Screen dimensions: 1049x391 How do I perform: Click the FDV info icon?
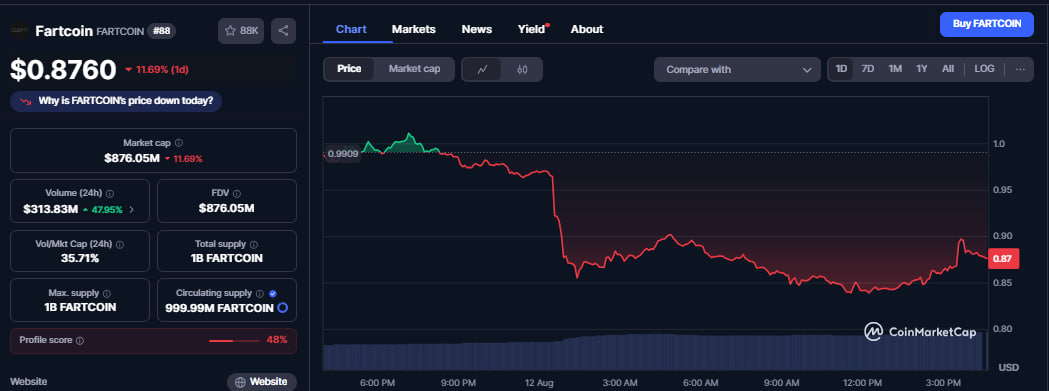tap(237, 193)
